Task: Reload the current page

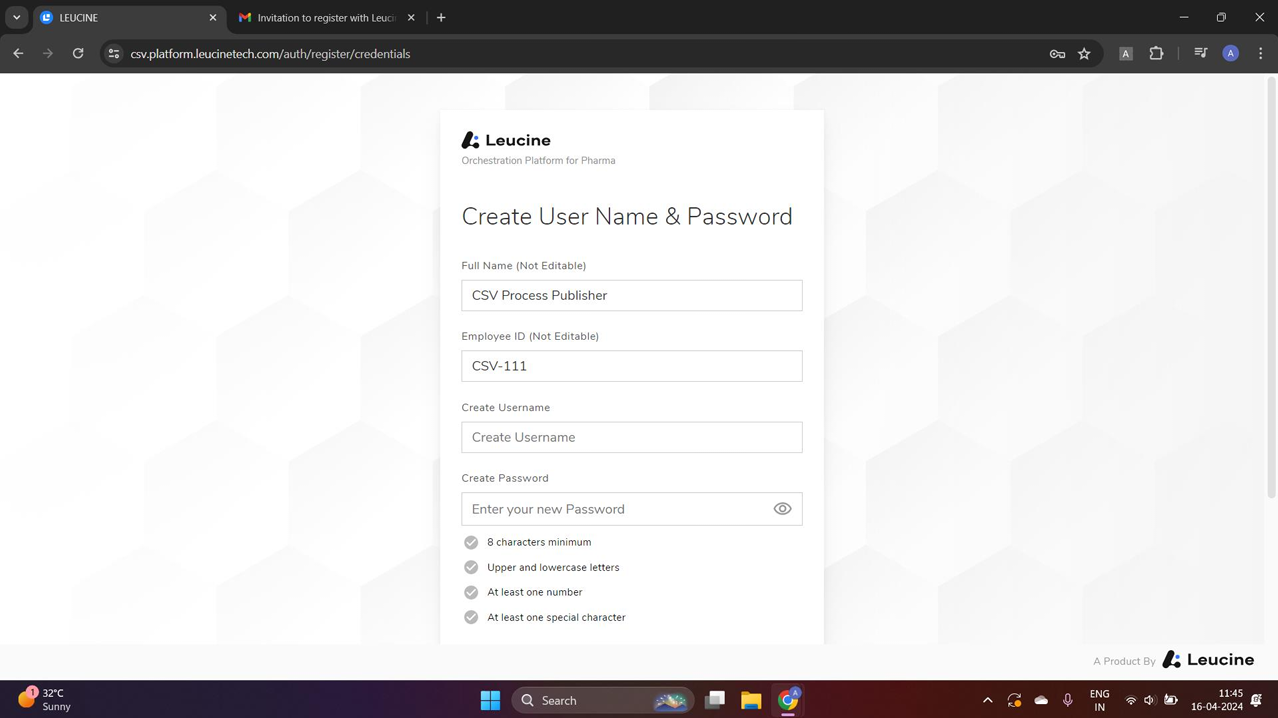Action: pyautogui.click(x=78, y=54)
